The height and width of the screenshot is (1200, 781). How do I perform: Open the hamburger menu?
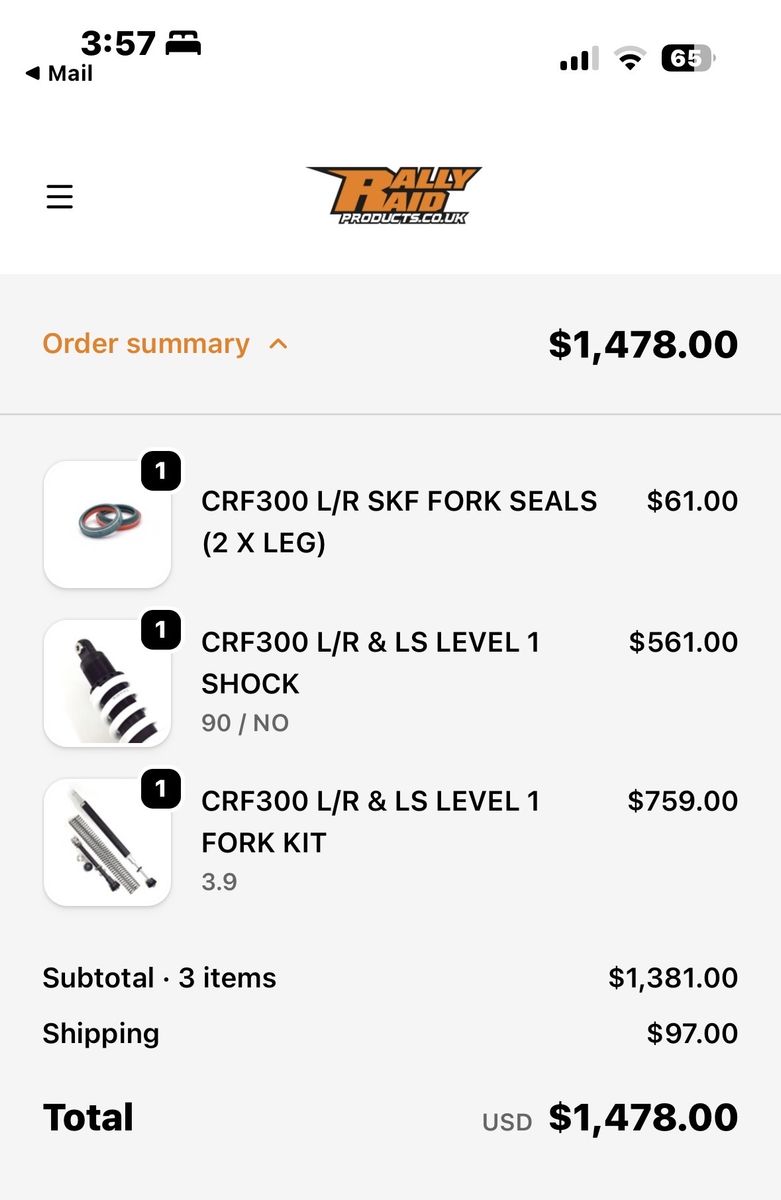pyautogui.click(x=60, y=197)
